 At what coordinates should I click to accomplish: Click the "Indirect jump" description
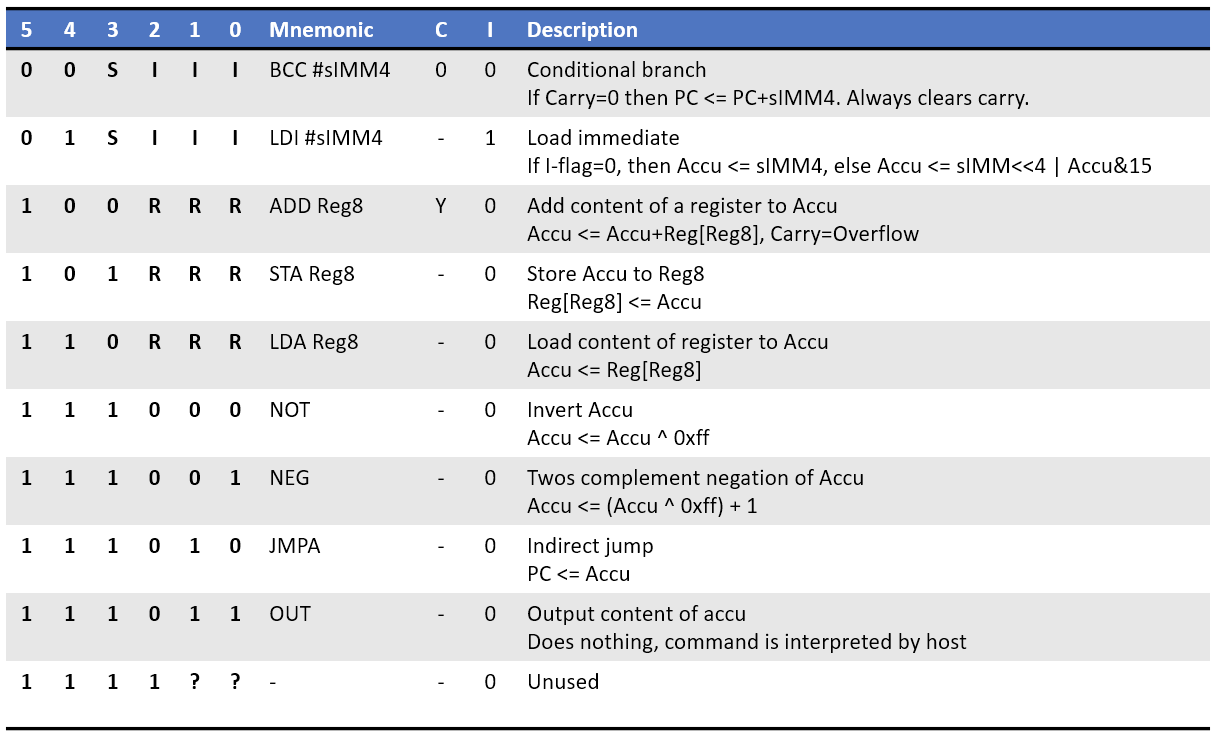[590, 546]
